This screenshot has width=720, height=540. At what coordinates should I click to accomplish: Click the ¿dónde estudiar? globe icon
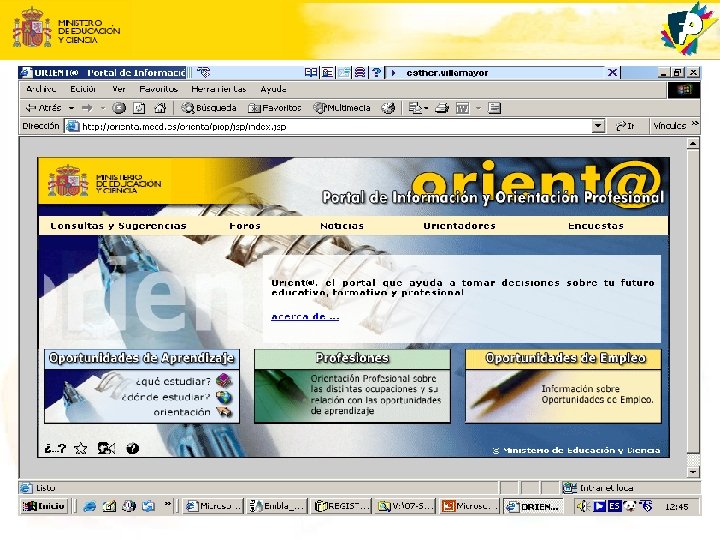[x=224, y=396]
